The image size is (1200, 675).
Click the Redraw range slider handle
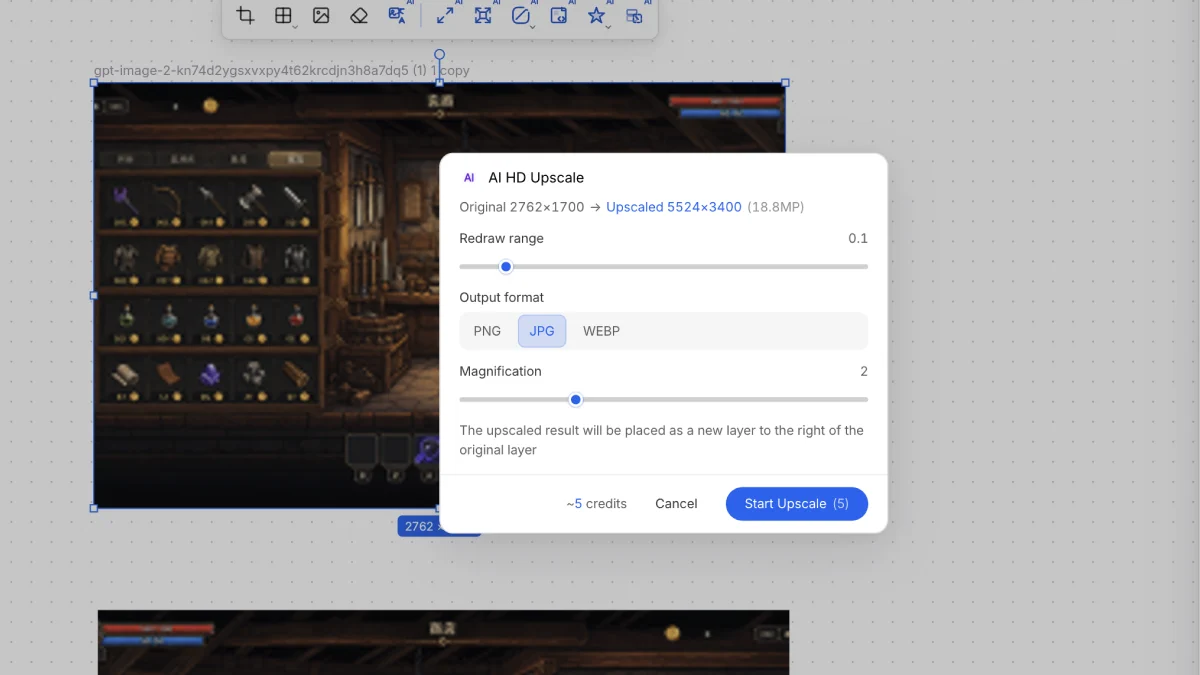click(506, 266)
